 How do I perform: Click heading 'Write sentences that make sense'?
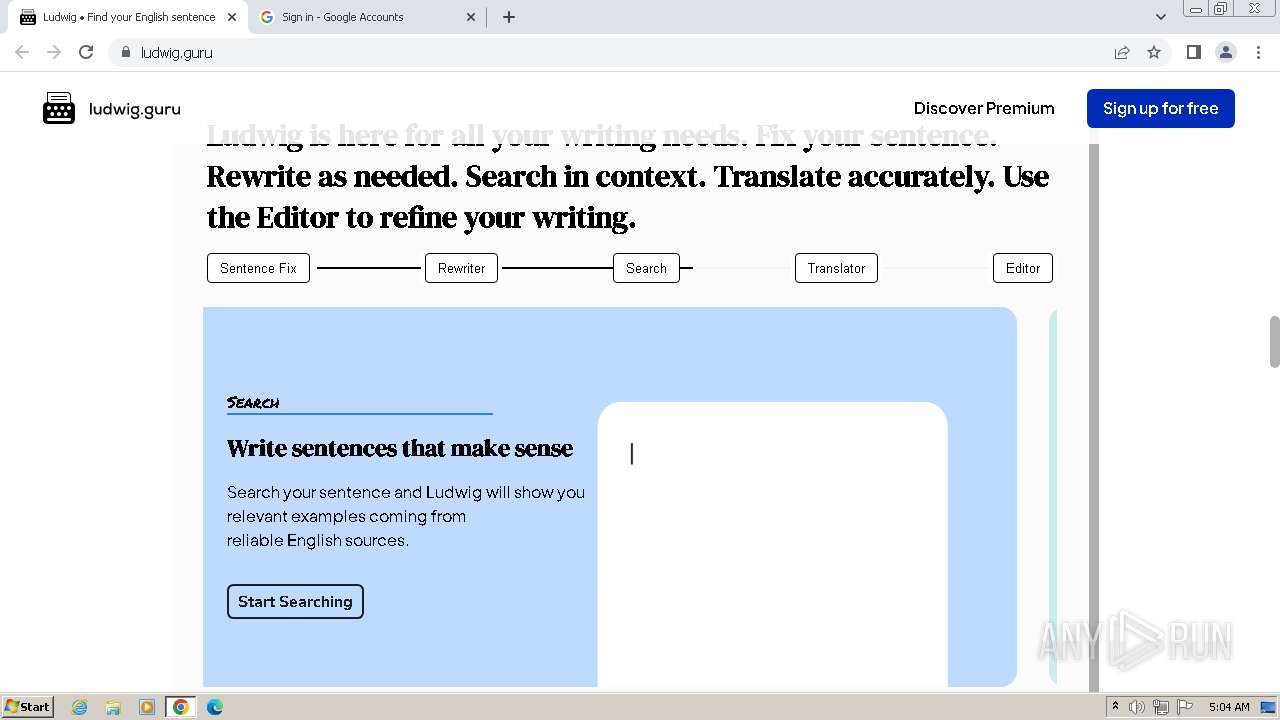400,448
